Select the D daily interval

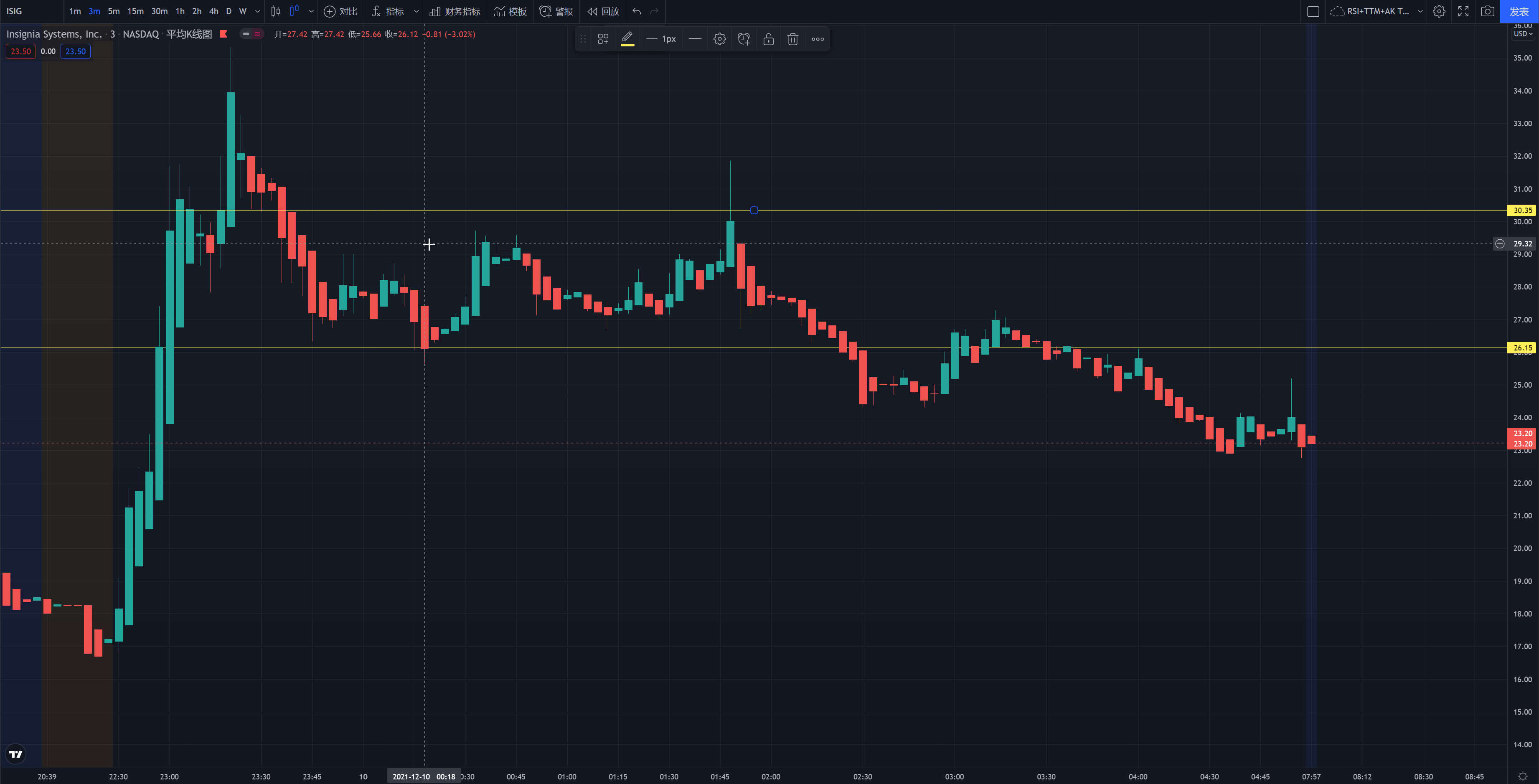click(229, 11)
